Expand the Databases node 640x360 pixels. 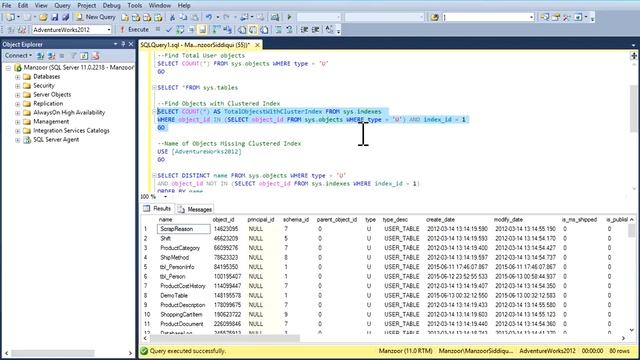click(x=18, y=77)
